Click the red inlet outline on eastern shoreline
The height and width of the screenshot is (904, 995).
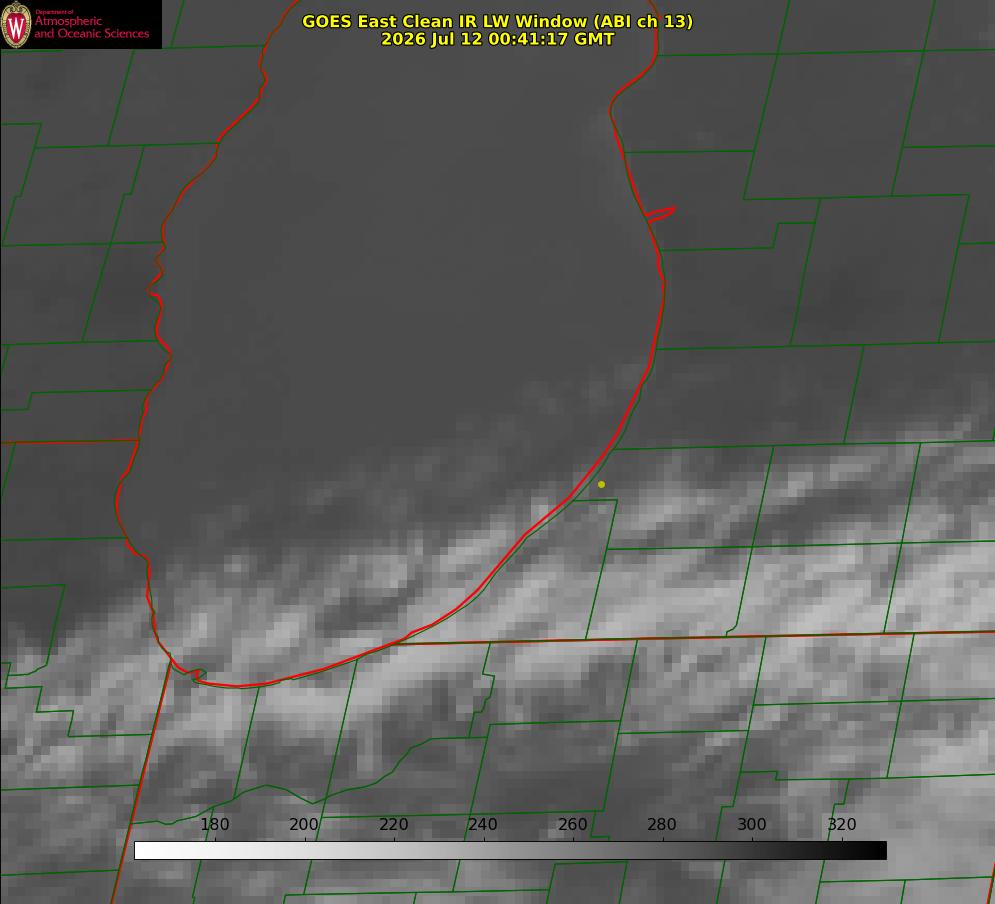[660, 214]
